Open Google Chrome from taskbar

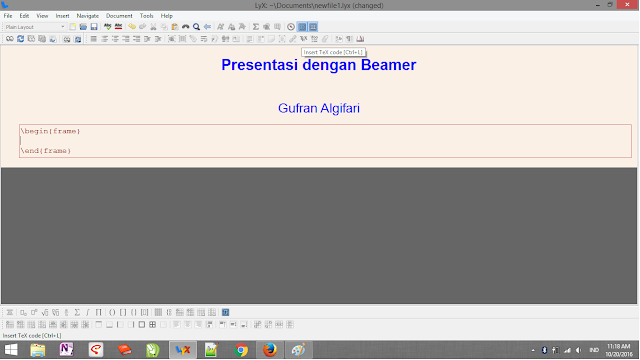pos(241,350)
